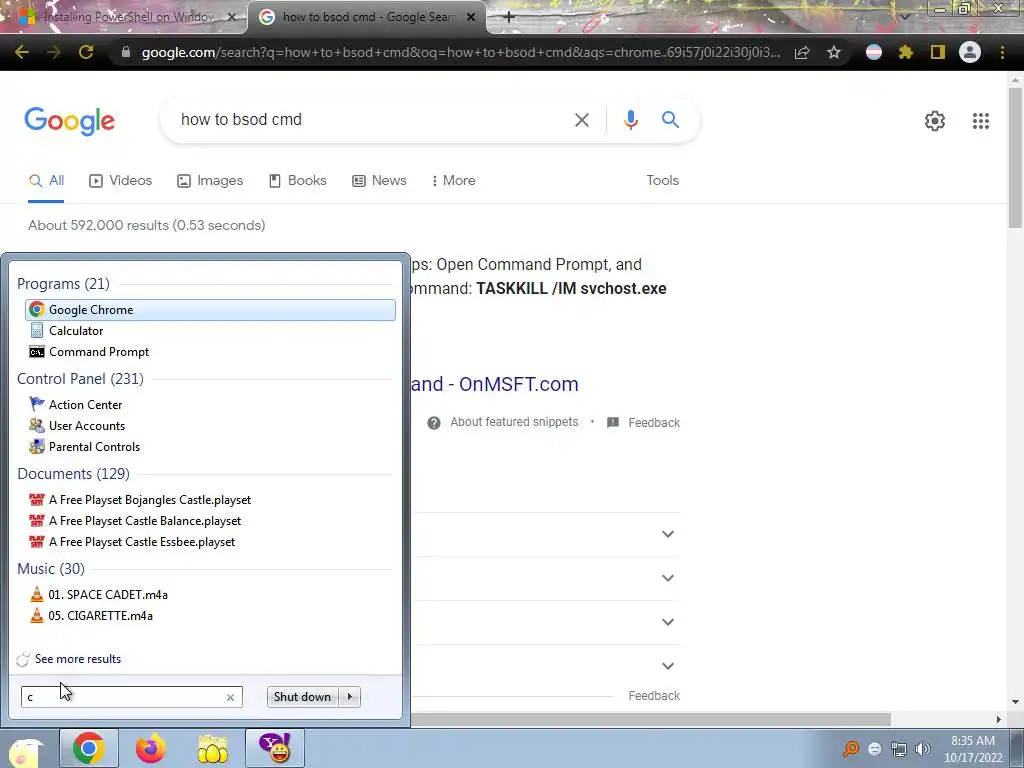Click the Shut down button
Image resolution: width=1024 pixels, height=768 pixels.
(302, 697)
